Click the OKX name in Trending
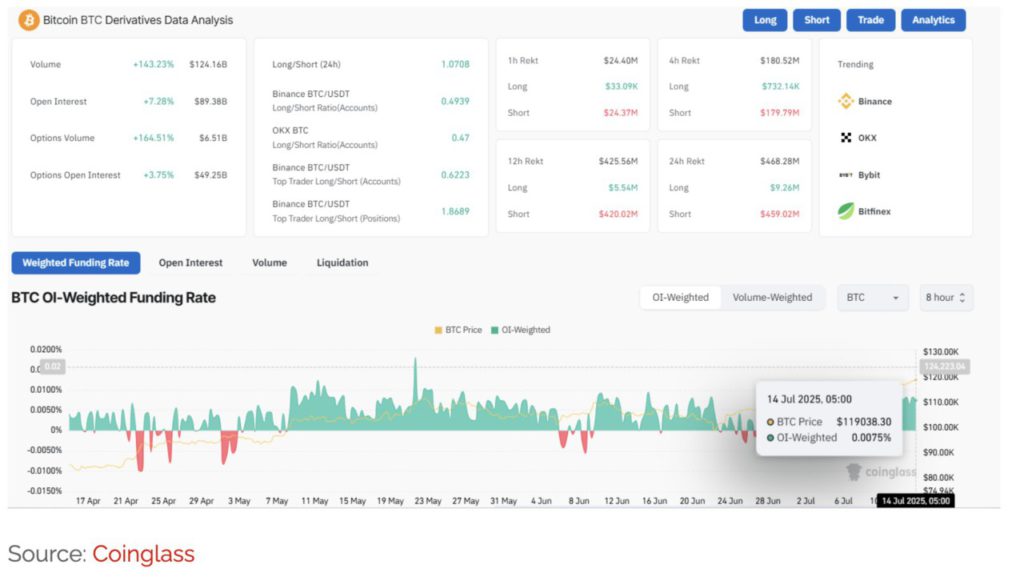Viewport: 1024px width, 577px height. pyautogui.click(x=867, y=138)
